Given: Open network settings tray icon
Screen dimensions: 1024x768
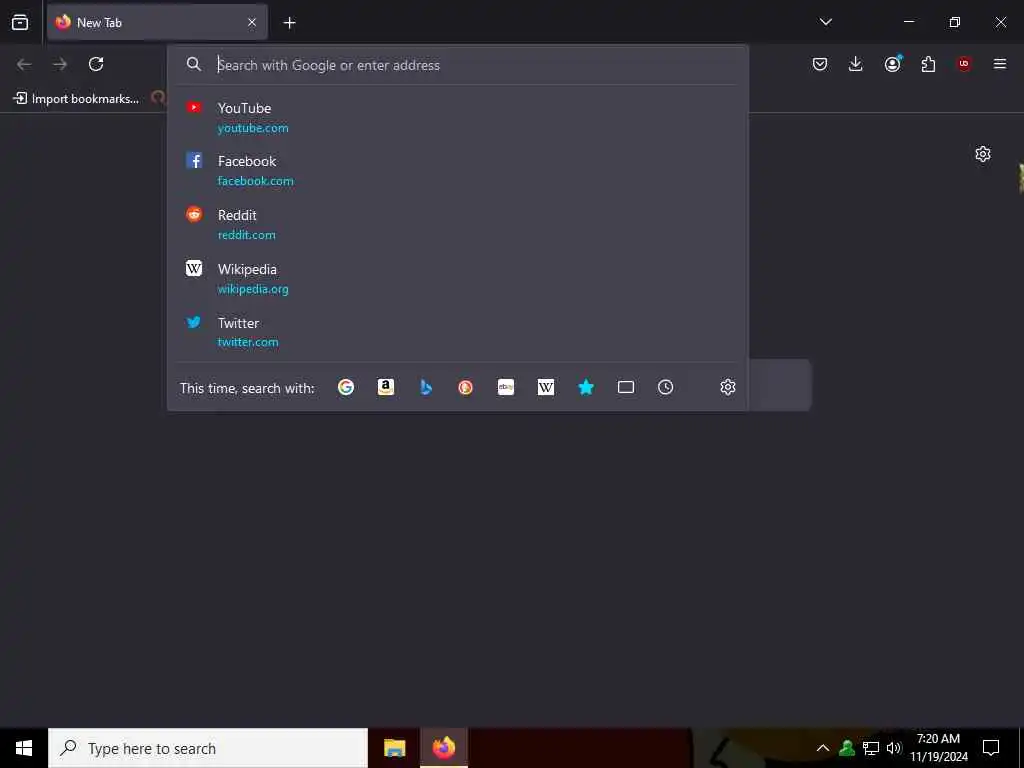Looking at the screenshot, I should point(871,748).
